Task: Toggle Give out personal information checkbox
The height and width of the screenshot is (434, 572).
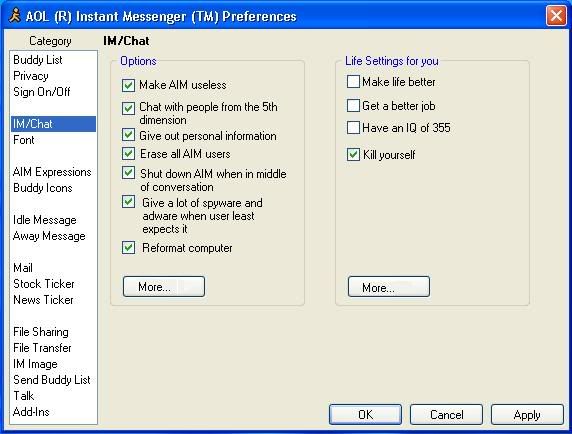Action: [x=128, y=135]
